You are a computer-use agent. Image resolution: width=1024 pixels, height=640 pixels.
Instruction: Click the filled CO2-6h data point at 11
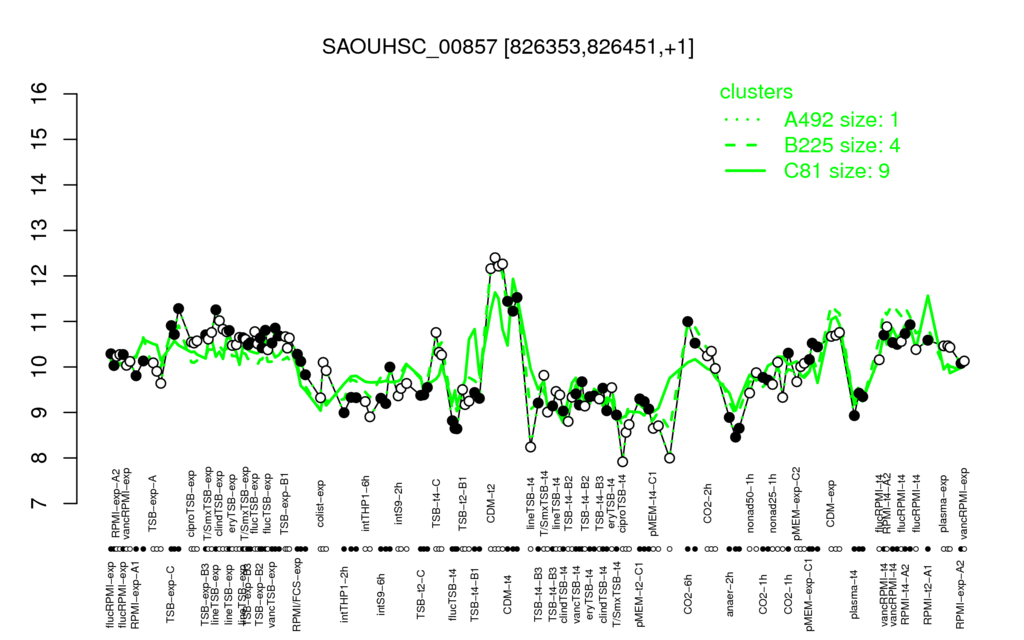click(687, 321)
